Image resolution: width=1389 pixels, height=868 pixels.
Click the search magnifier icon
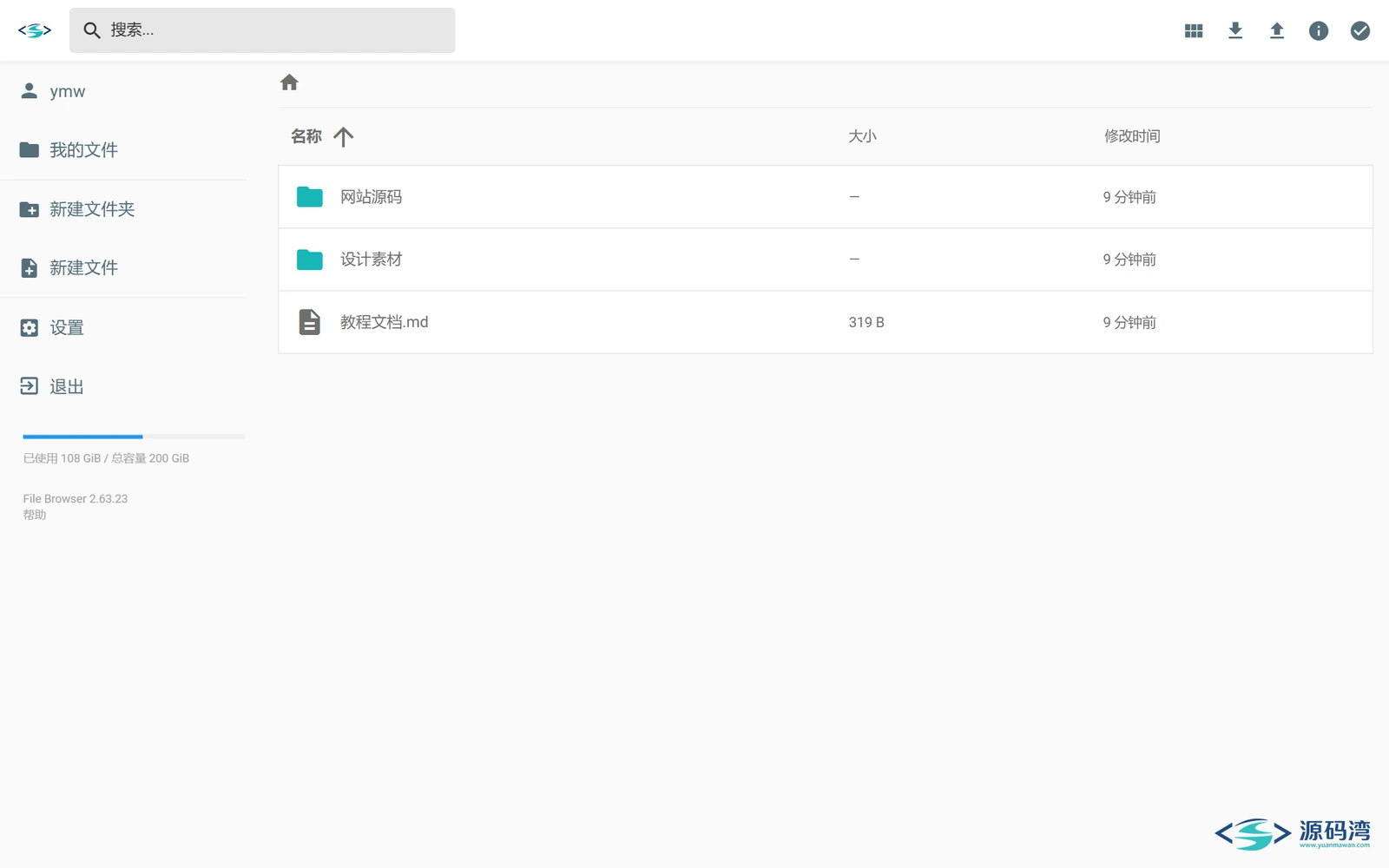pos(92,30)
